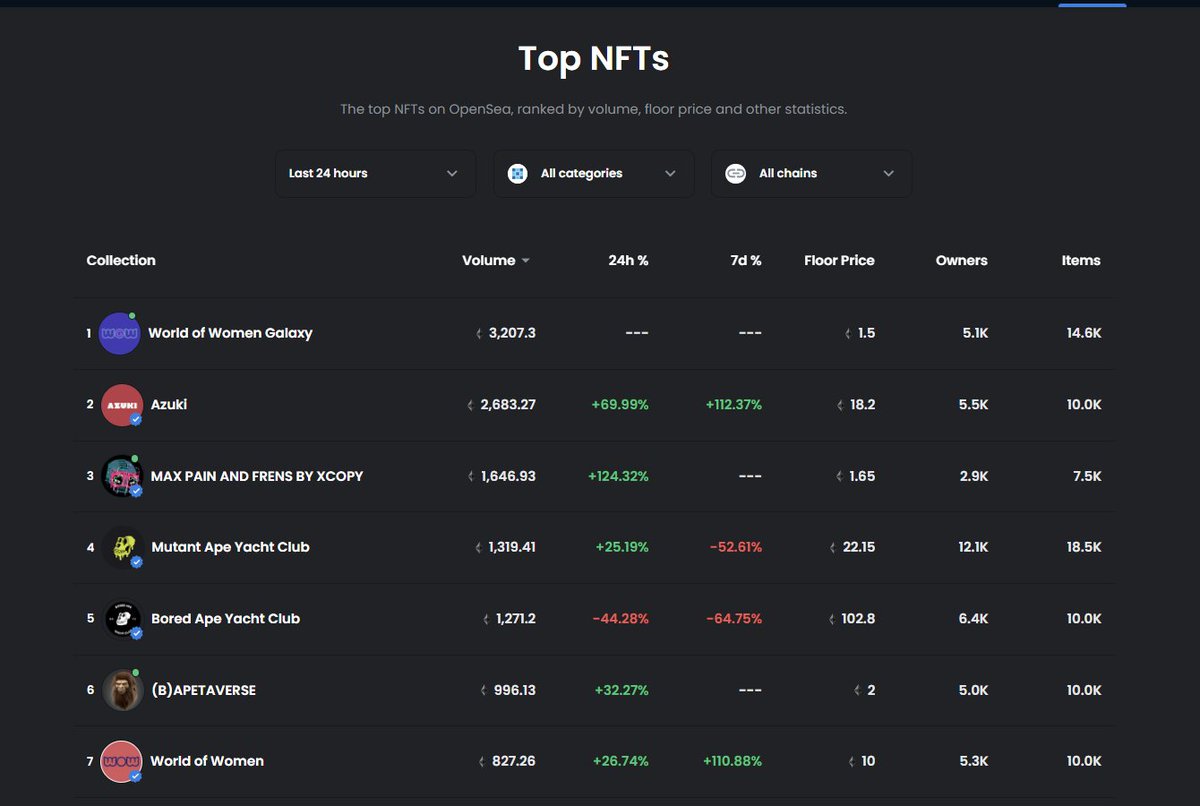Click the +110.88% 7d change value
This screenshot has width=1200, height=806.
coord(733,761)
